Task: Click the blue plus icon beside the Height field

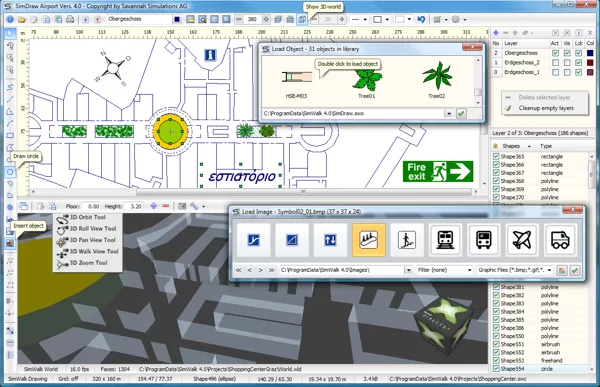Action: (x=153, y=206)
